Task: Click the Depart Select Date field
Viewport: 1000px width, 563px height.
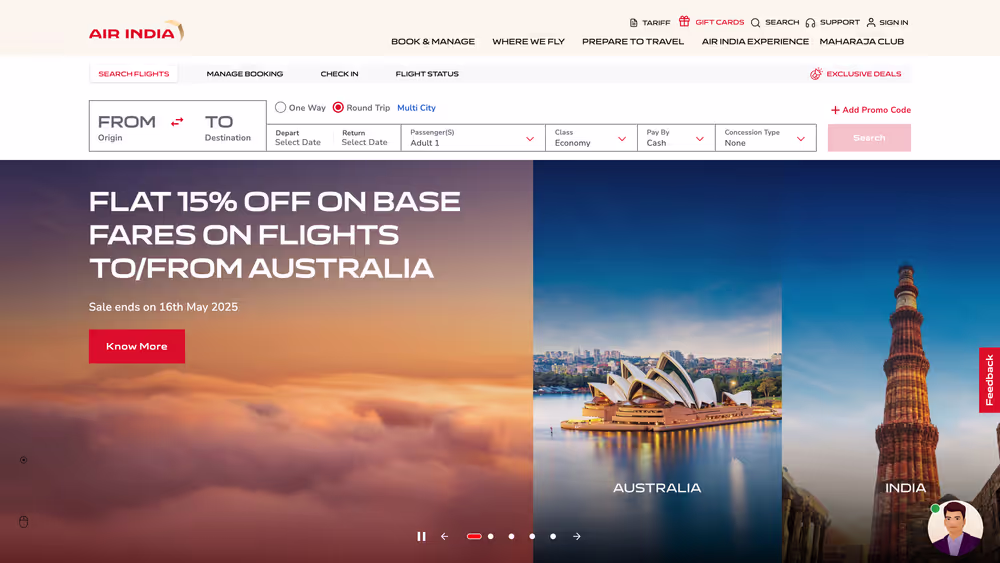Action: (x=298, y=138)
